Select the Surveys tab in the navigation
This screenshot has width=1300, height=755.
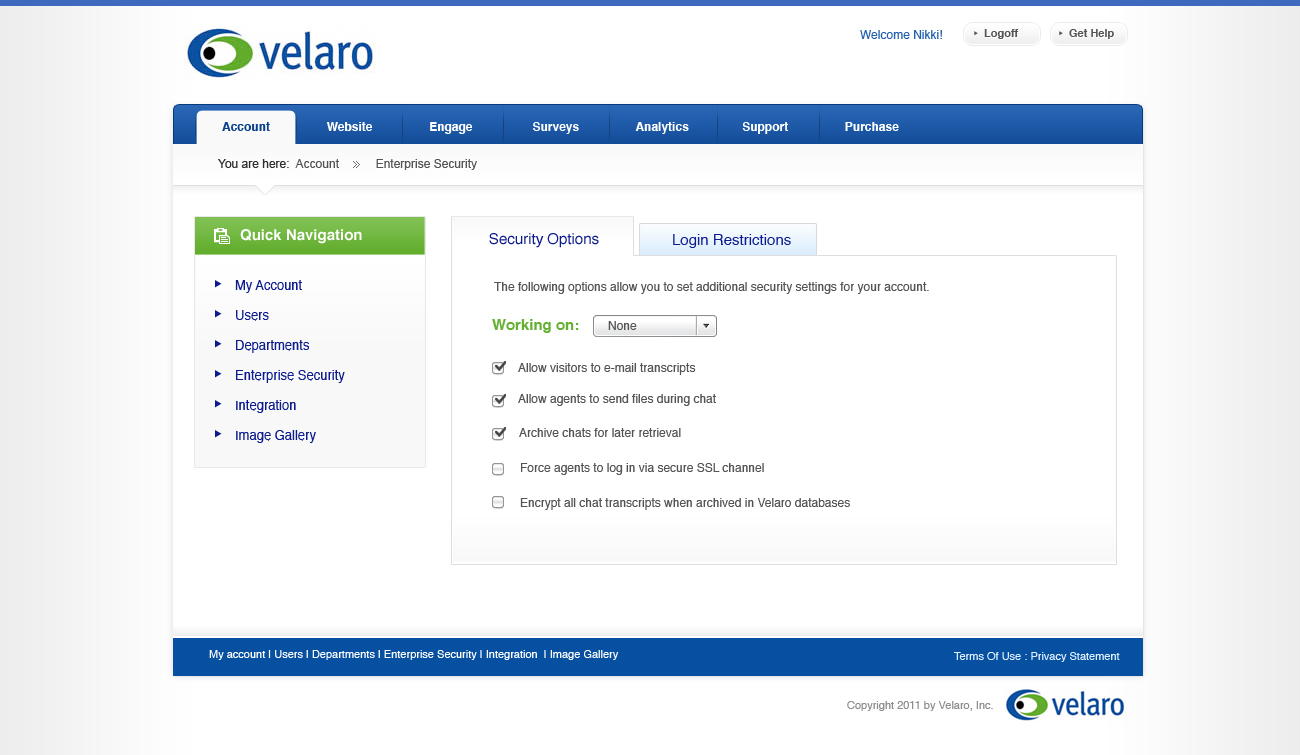click(x=555, y=126)
